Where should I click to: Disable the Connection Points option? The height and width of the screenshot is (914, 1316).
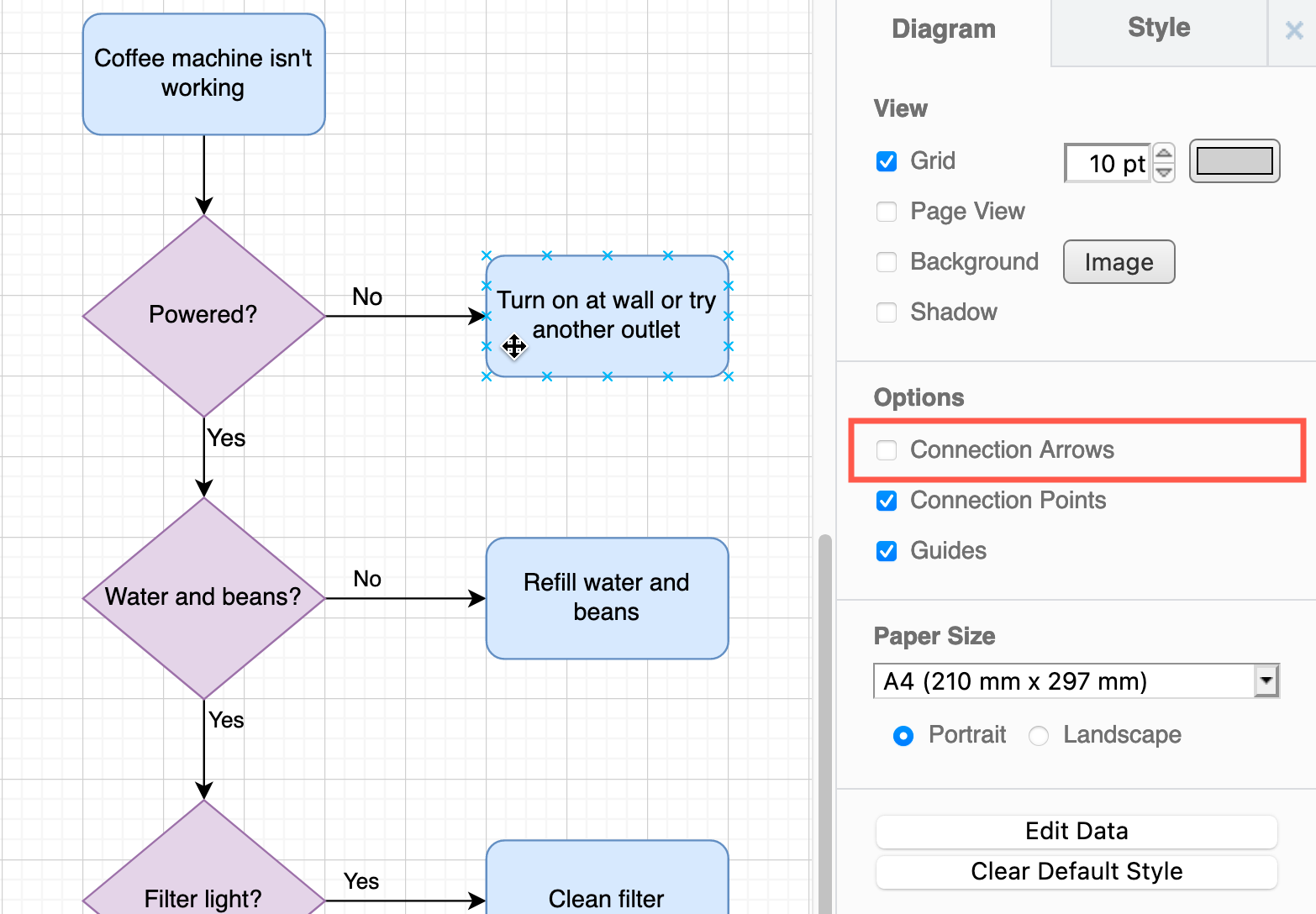pyautogui.click(x=887, y=501)
